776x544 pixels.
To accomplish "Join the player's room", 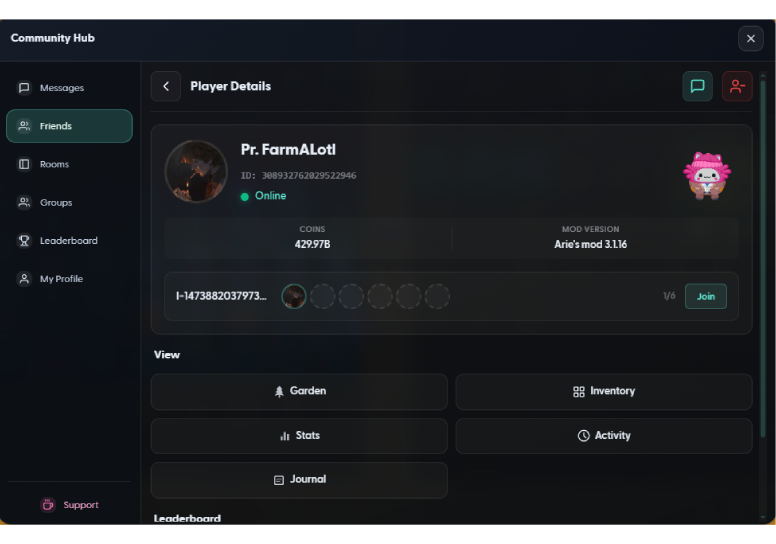I will click(x=705, y=297).
